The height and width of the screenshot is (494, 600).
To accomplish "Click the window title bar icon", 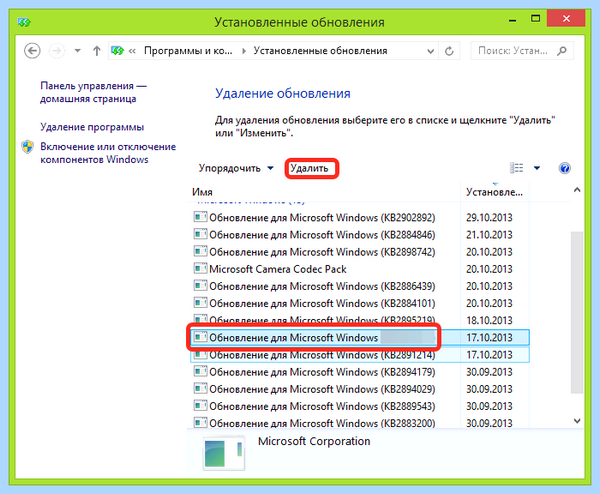I will point(24,22).
